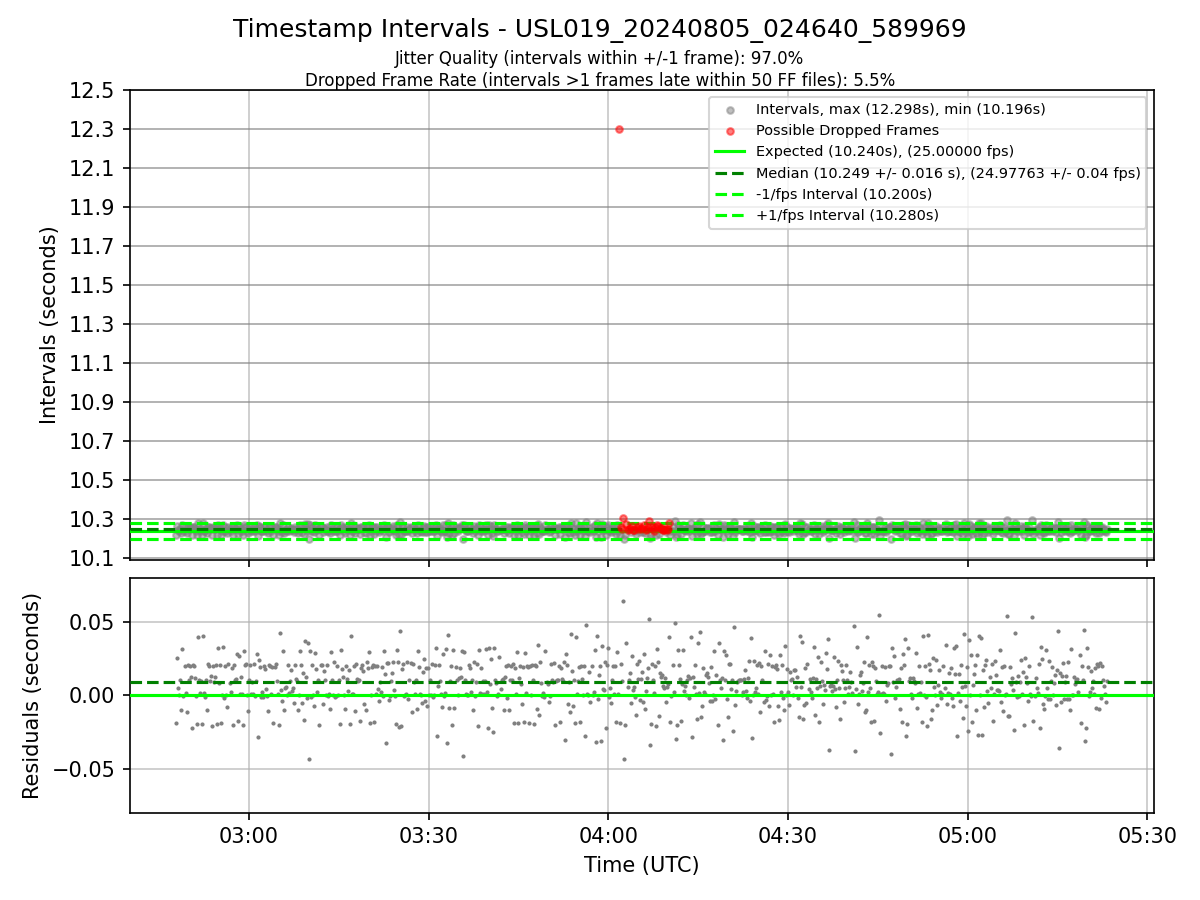1200x900 pixels.
Task: Click the '12.3' y-axis tick label
Action: click(x=92, y=130)
